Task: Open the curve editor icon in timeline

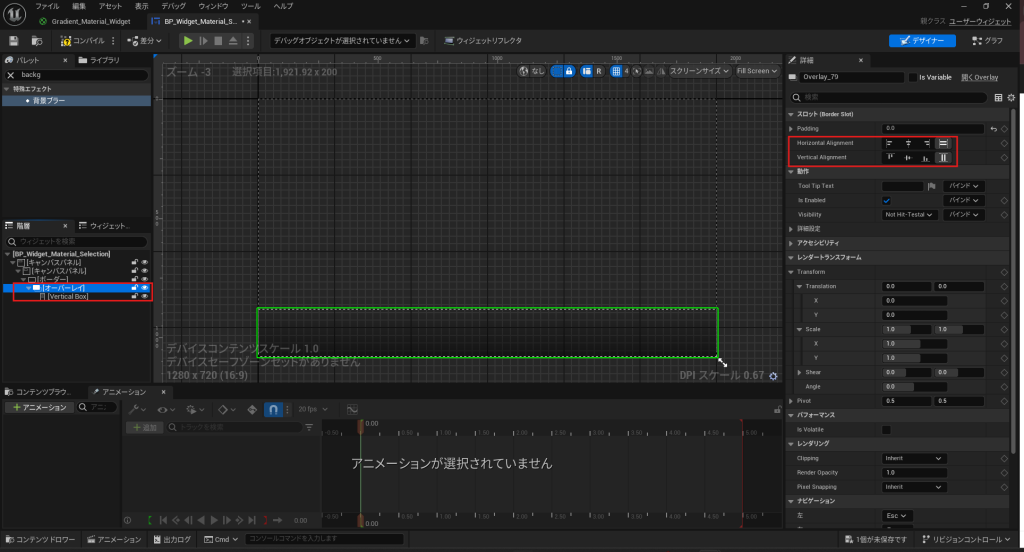Action: coord(352,409)
